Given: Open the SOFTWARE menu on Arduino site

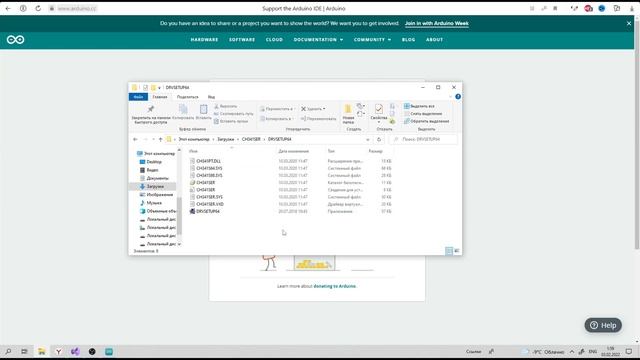Looking at the screenshot, I should (x=242, y=40).
